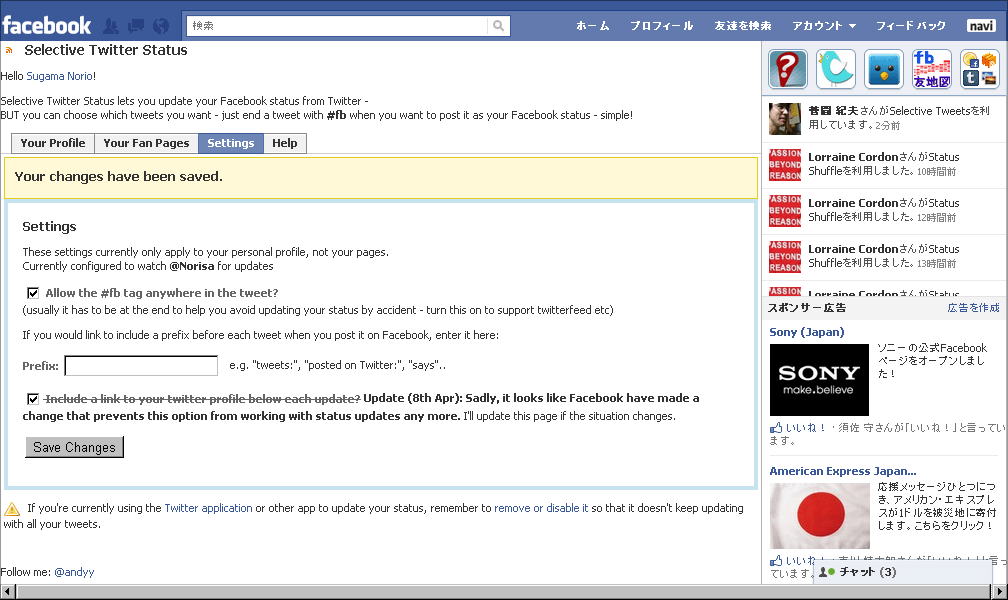Click the Save Changes button
The image size is (1008, 600).
75,447
